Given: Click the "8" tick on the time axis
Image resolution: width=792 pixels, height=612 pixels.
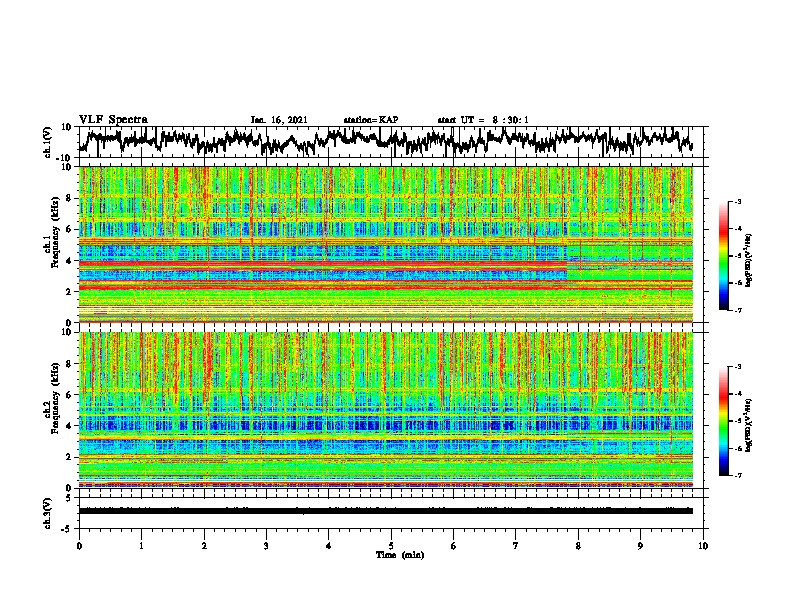Looking at the screenshot, I should coord(578,546).
